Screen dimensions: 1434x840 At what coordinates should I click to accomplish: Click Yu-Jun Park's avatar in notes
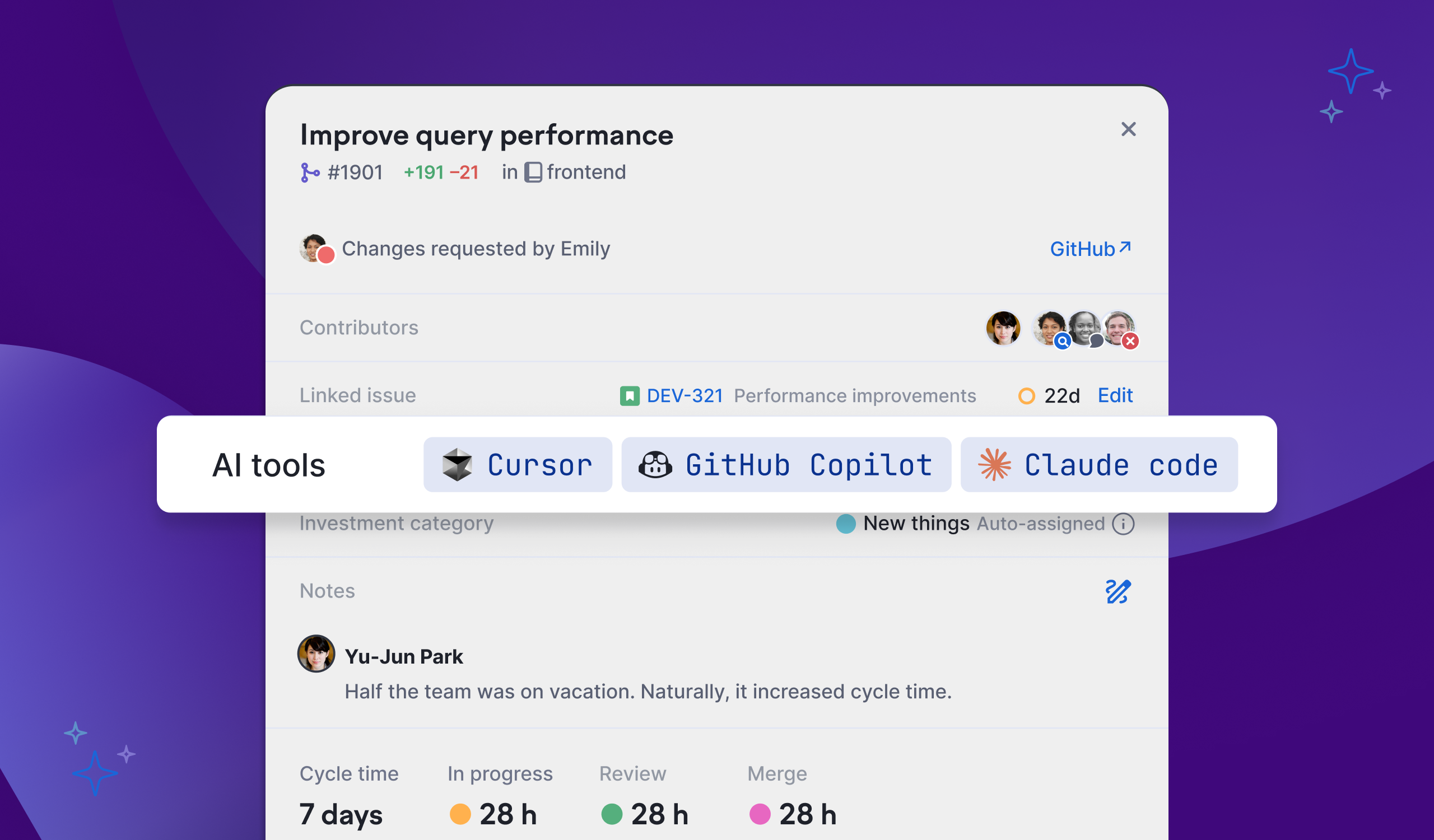(316, 654)
